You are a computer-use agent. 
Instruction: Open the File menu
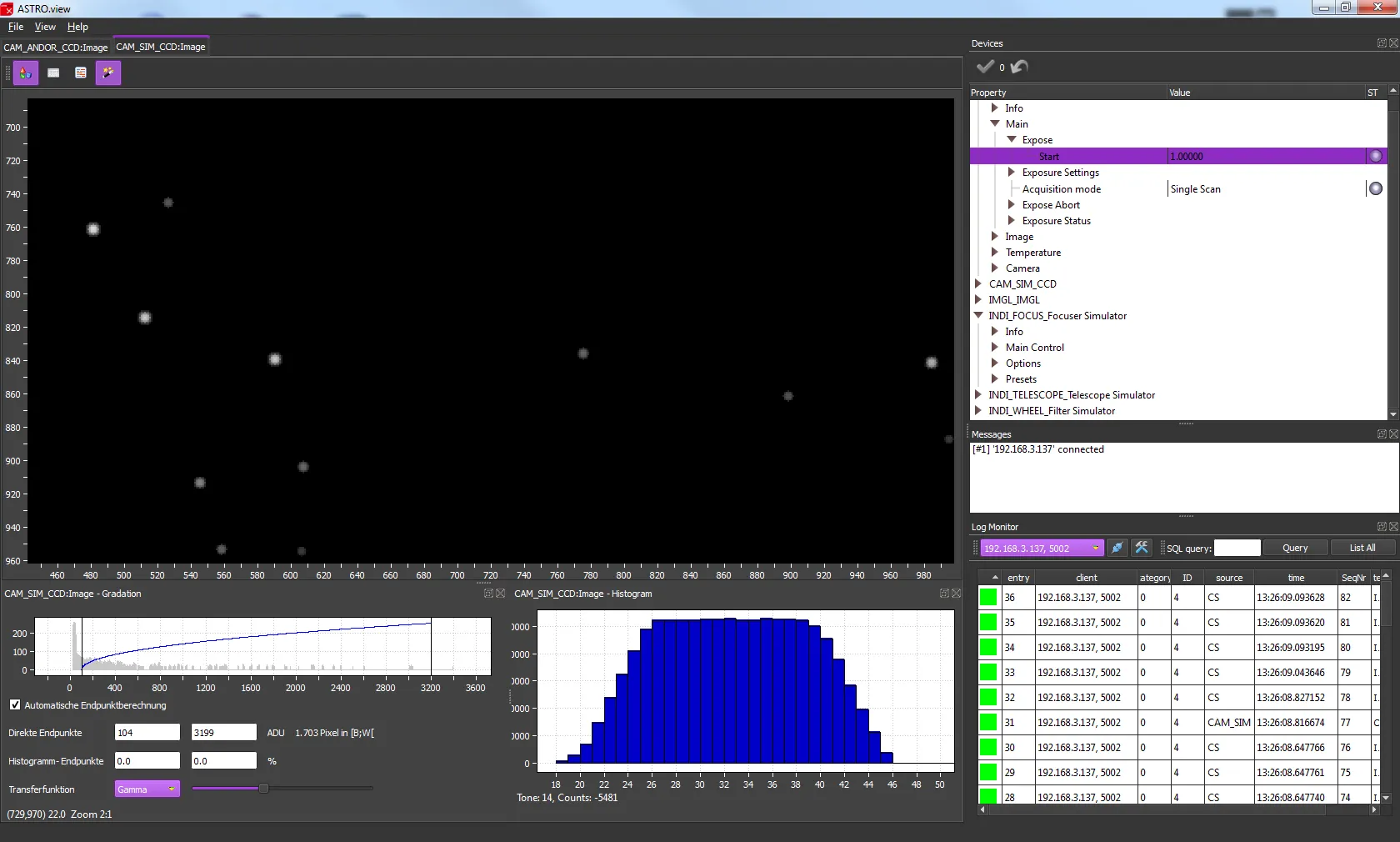tap(16, 27)
